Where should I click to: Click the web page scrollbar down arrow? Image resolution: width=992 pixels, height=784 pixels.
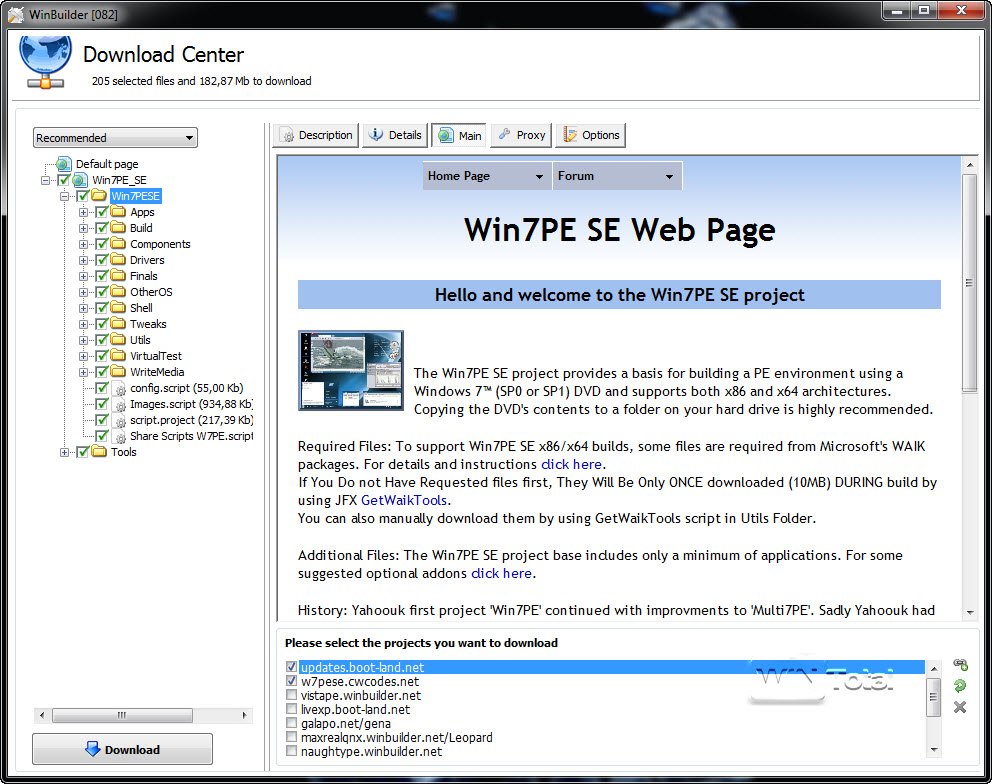(x=969, y=612)
